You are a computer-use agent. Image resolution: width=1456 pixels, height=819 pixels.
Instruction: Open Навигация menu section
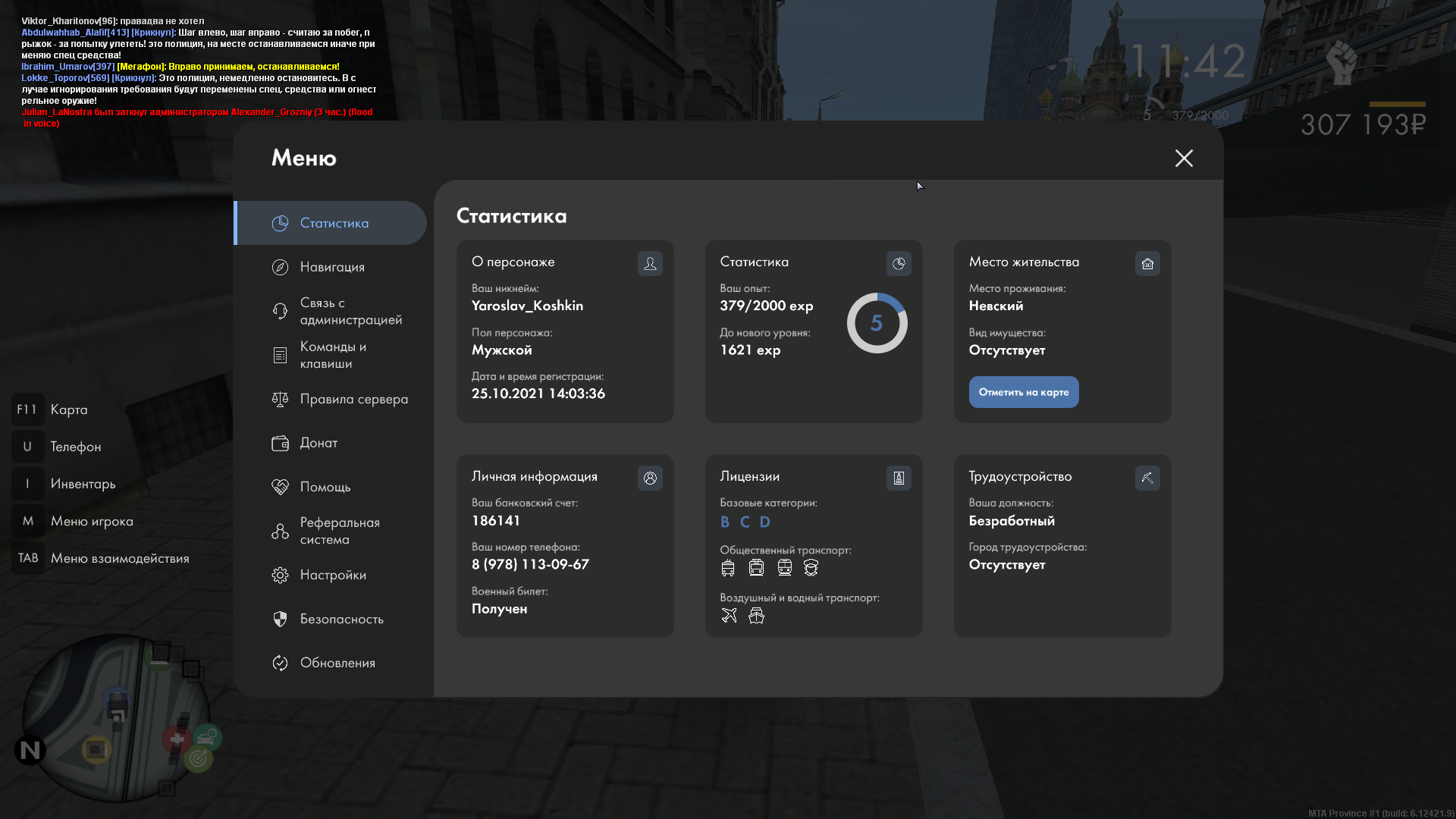click(x=332, y=267)
